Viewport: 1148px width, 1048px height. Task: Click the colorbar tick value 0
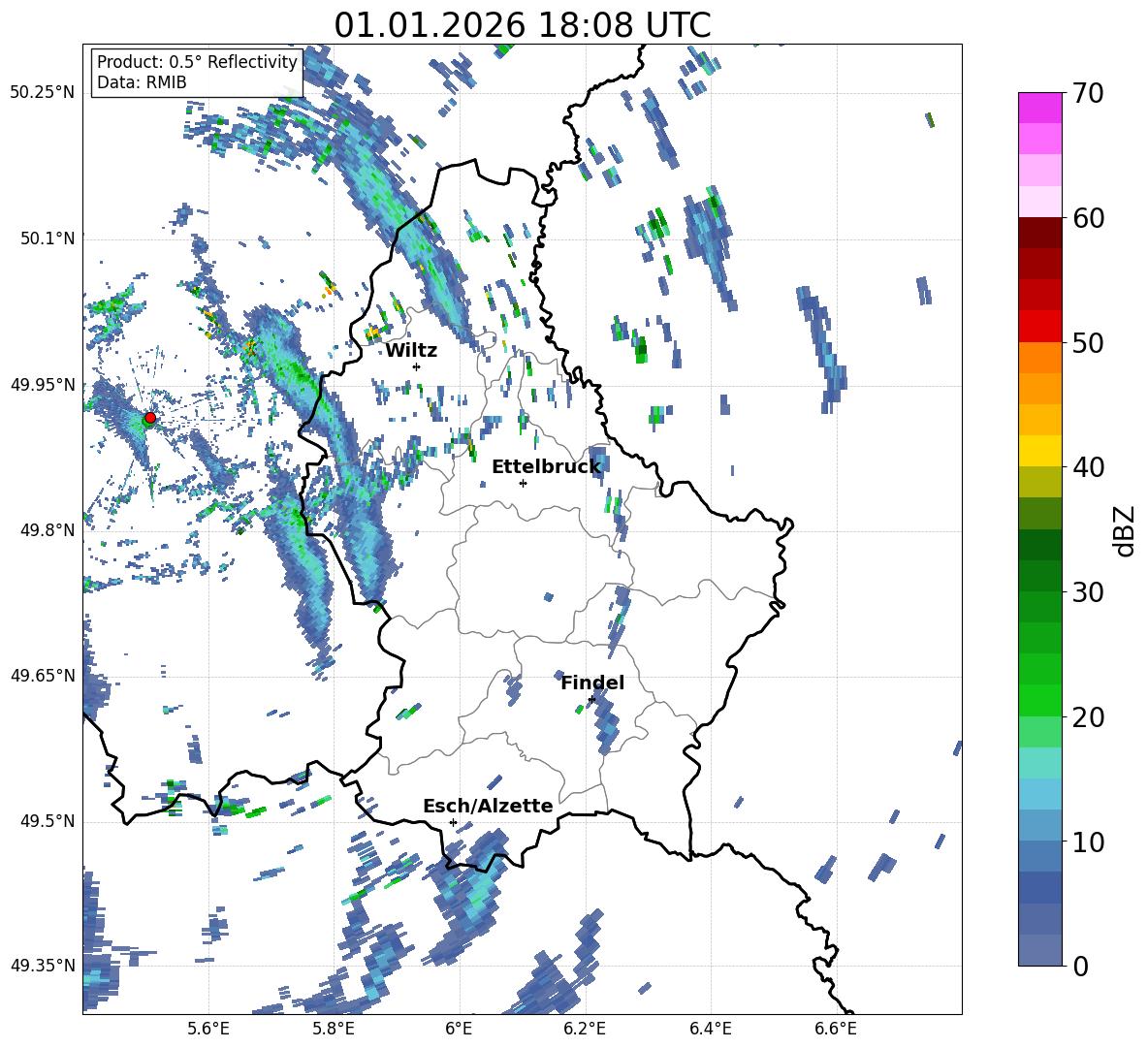[1080, 966]
